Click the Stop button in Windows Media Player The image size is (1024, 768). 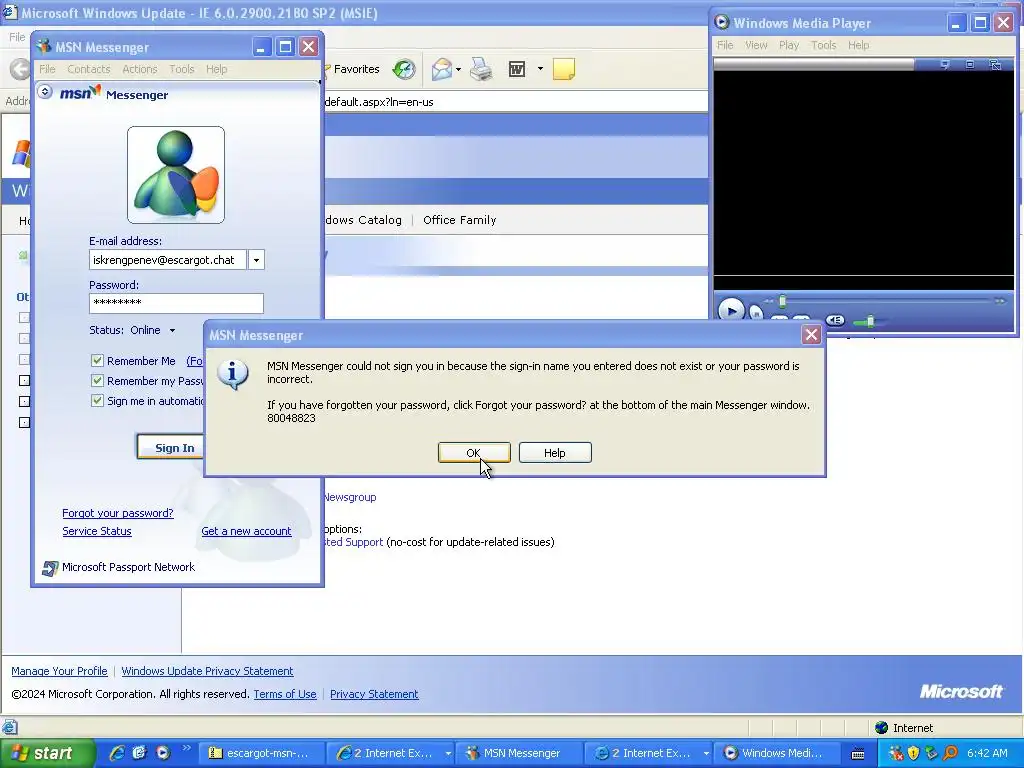pyautogui.click(x=756, y=313)
